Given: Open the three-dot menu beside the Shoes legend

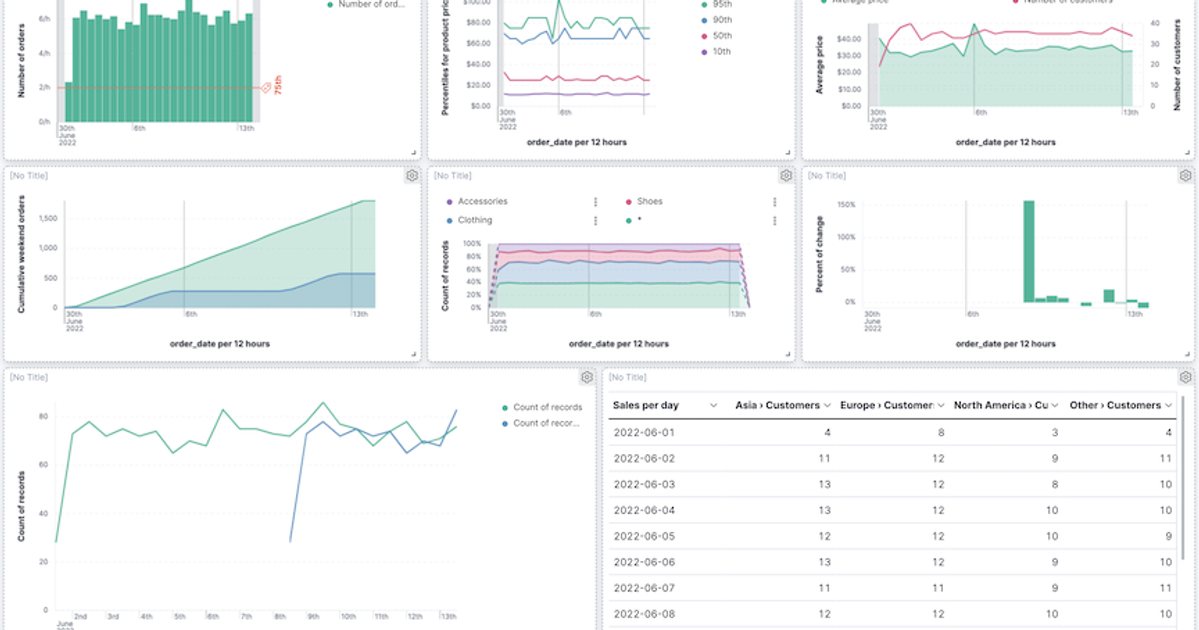Looking at the screenshot, I should (x=776, y=201).
